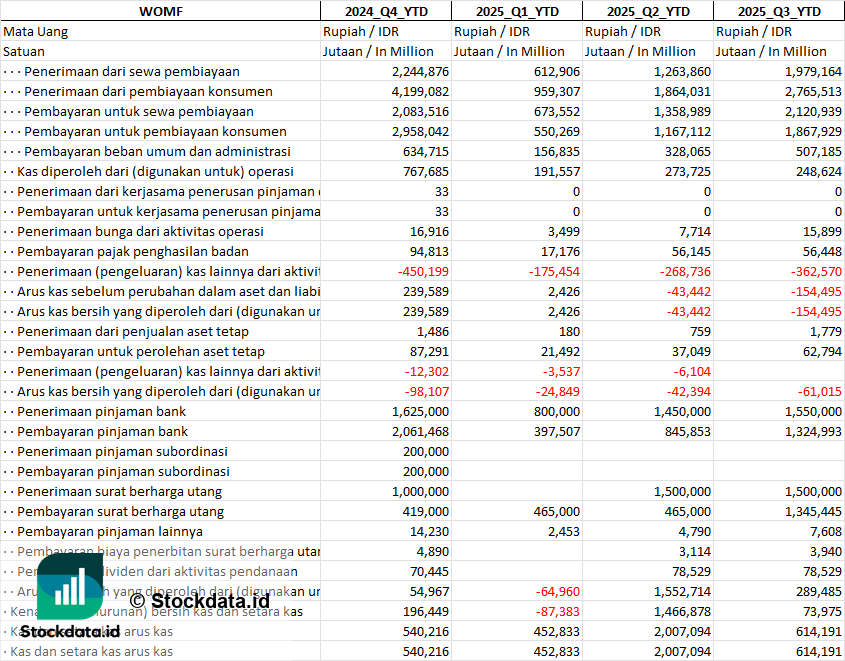Select the WOMF header cell

coord(160,11)
